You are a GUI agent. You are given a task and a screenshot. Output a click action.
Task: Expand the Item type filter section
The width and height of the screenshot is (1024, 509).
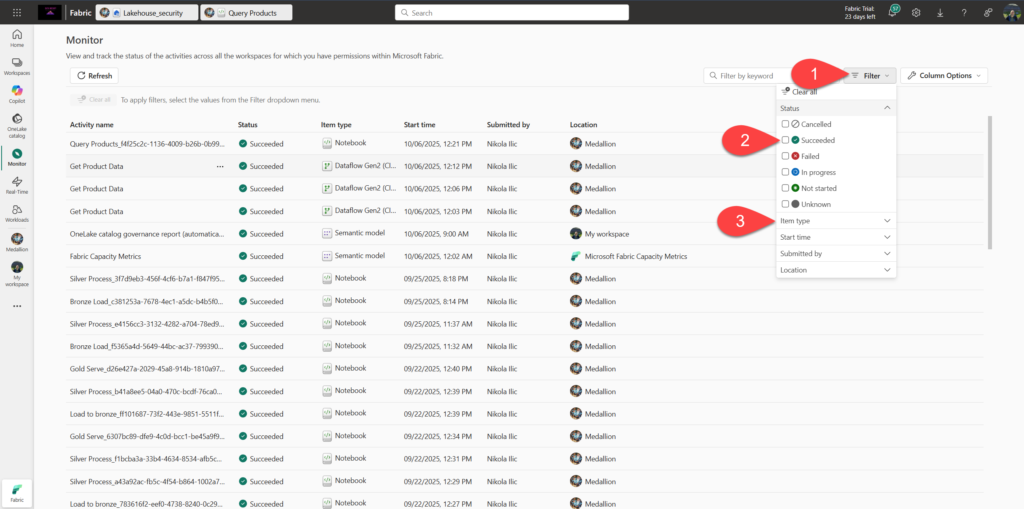click(x=835, y=220)
